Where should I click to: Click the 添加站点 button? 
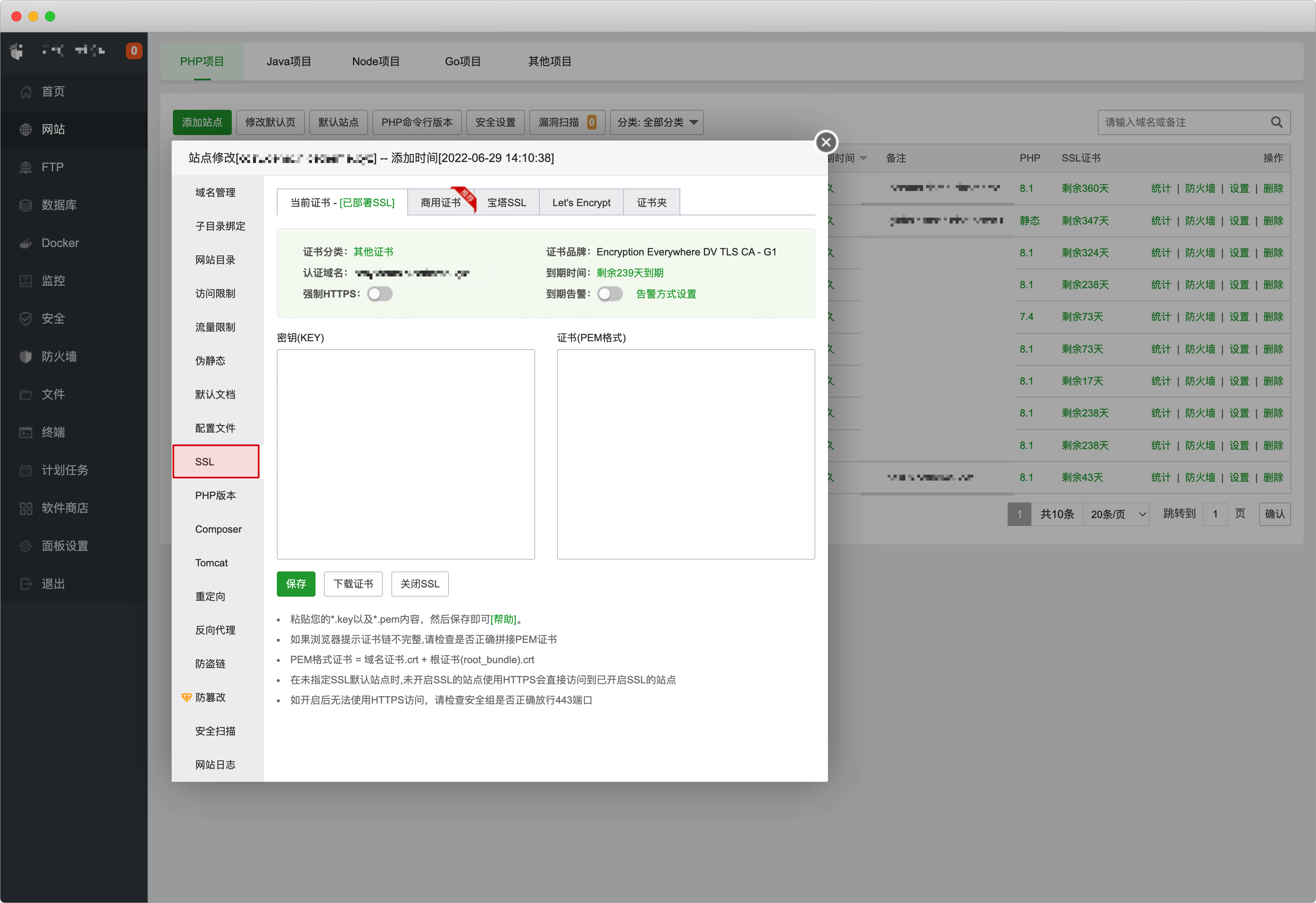point(202,122)
